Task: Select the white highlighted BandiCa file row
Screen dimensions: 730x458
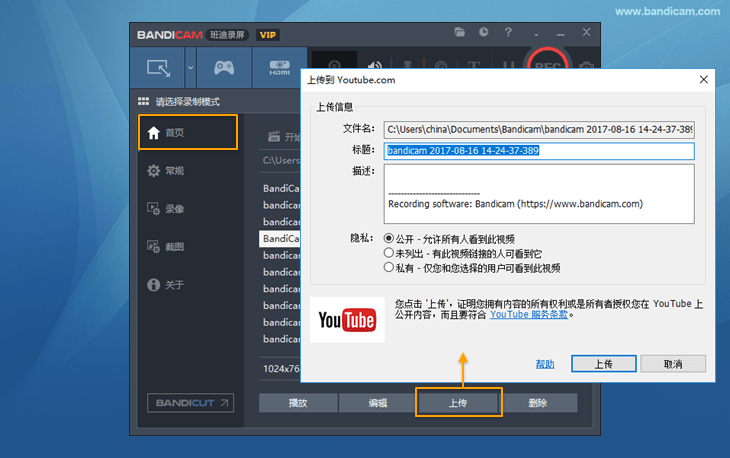Action: pyautogui.click(x=280, y=239)
